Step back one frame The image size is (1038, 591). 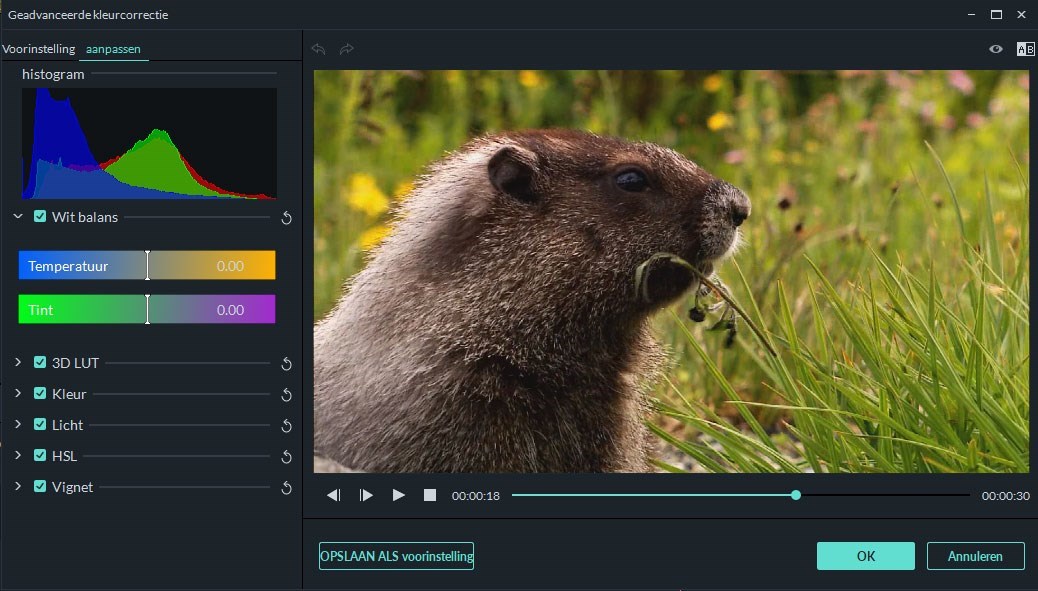pyautogui.click(x=334, y=495)
